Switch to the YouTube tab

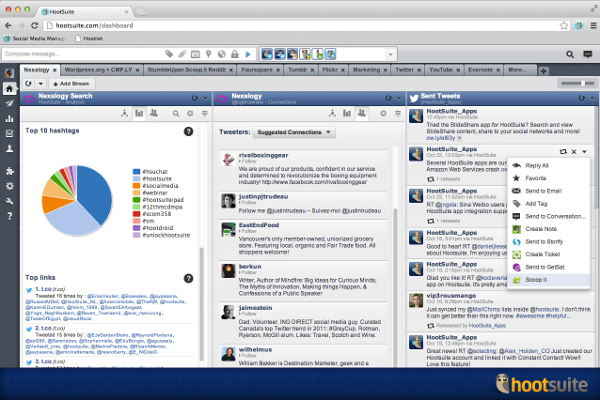[441, 70]
